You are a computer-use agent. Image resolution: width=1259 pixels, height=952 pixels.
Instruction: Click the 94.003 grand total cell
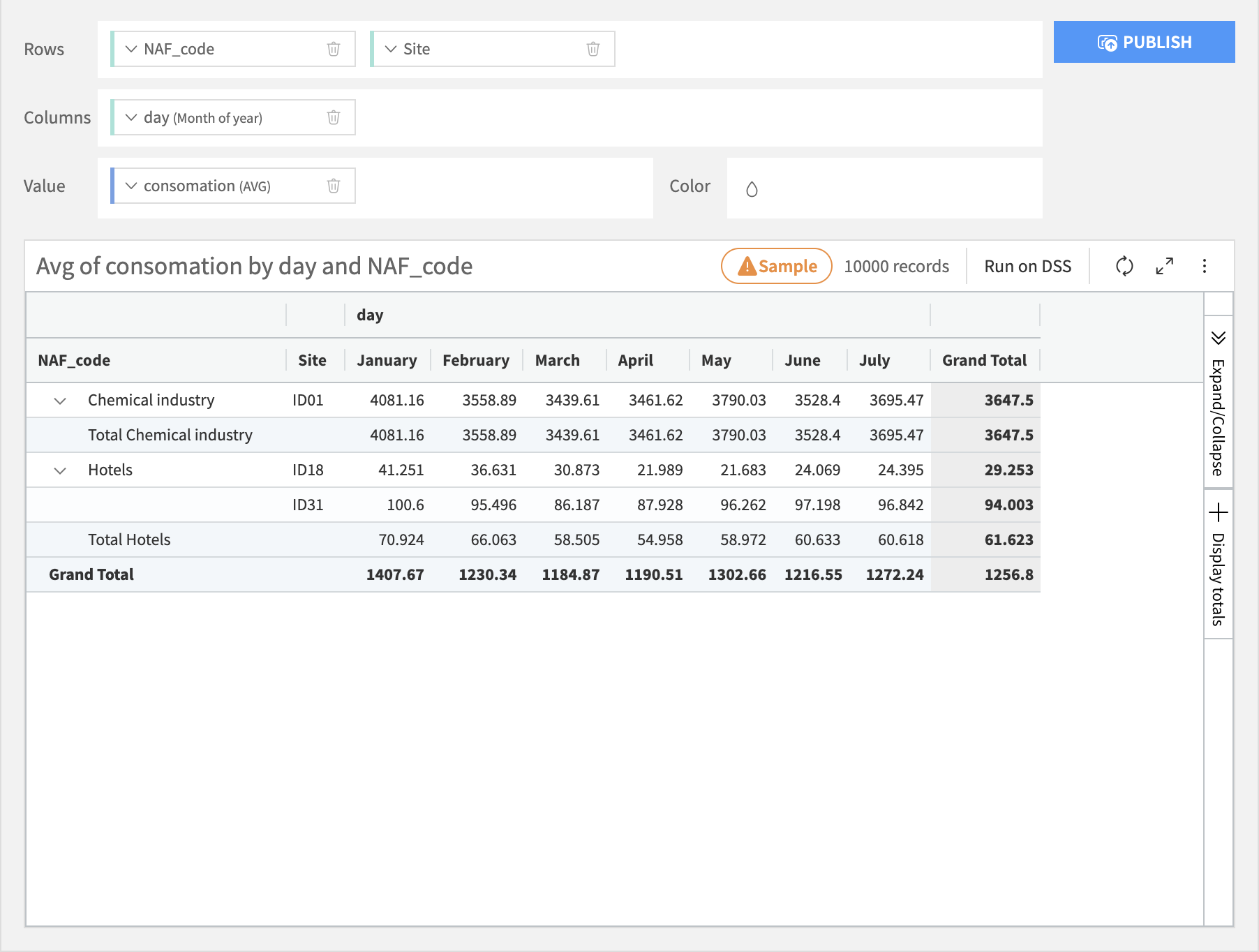1009,505
